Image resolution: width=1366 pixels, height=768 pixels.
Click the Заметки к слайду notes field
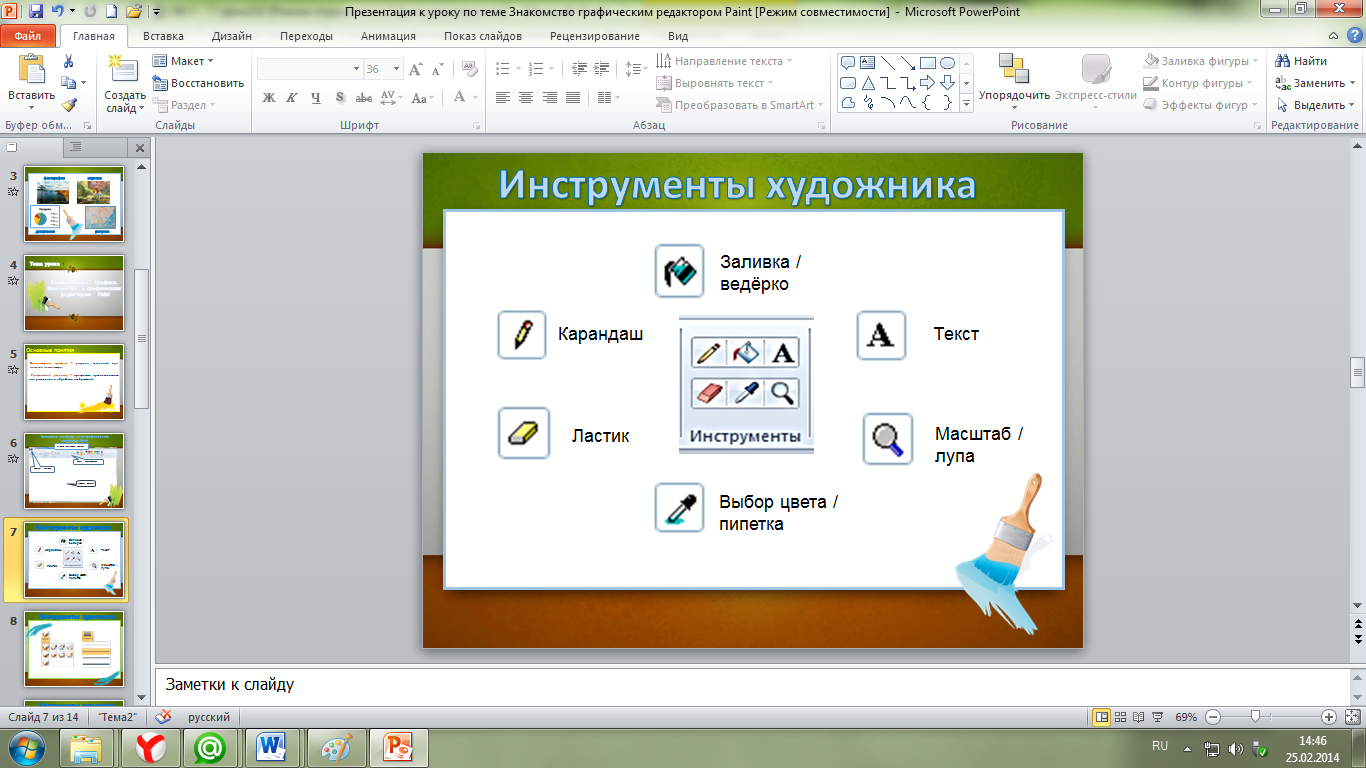752,686
